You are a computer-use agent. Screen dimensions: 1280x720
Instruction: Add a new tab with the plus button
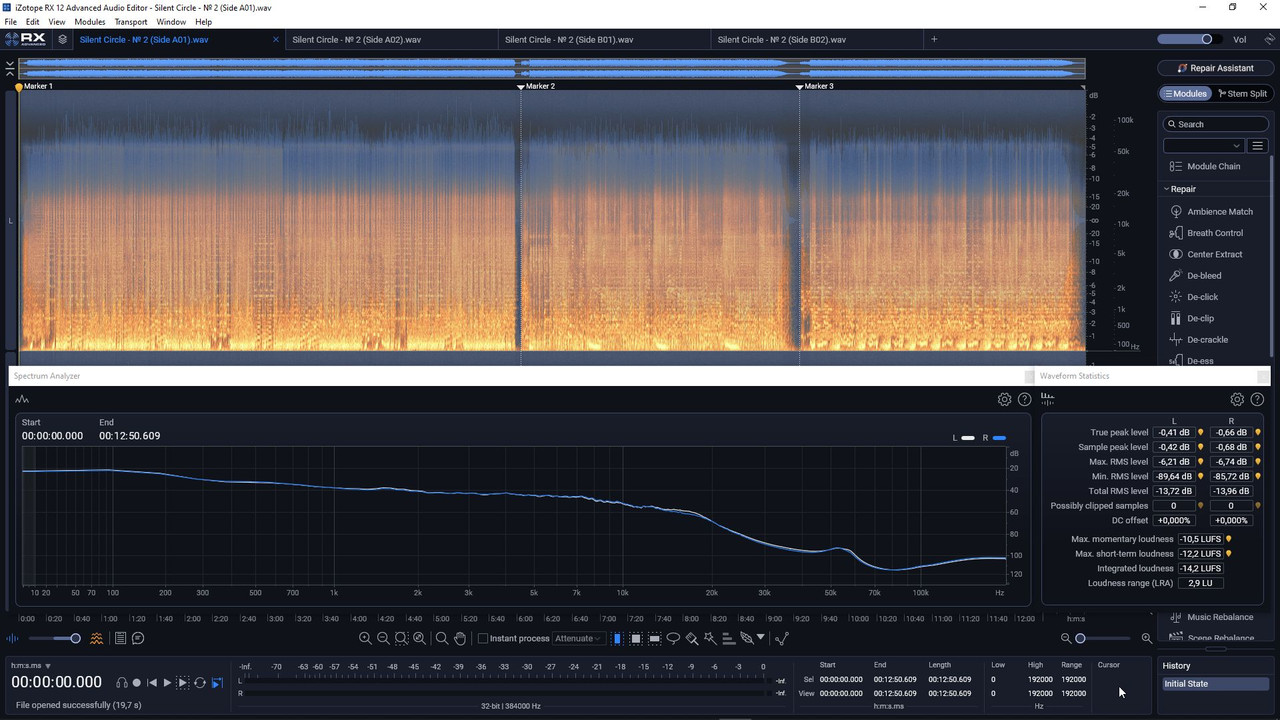pyautogui.click(x=934, y=40)
